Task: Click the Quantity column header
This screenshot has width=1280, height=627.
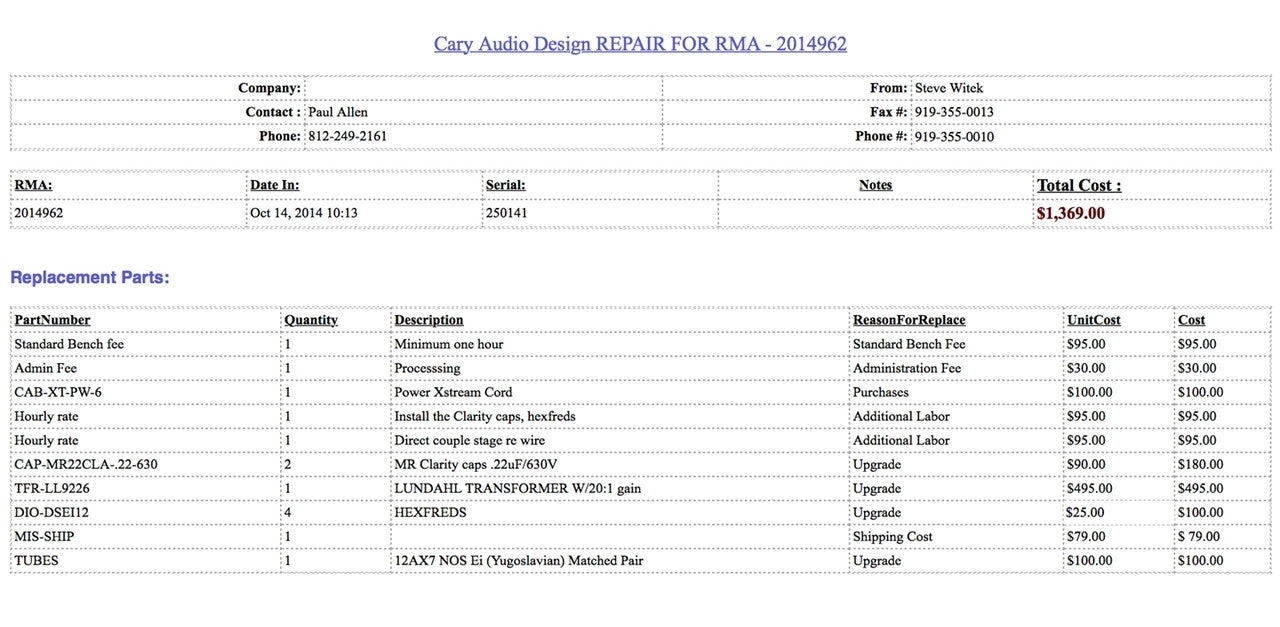Action: (x=311, y=320)
